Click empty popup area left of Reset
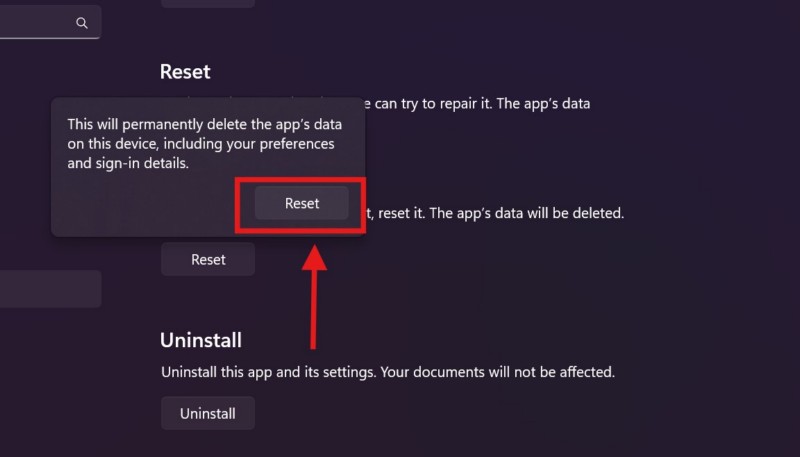 pyautogui.click(x=150, y=205)
